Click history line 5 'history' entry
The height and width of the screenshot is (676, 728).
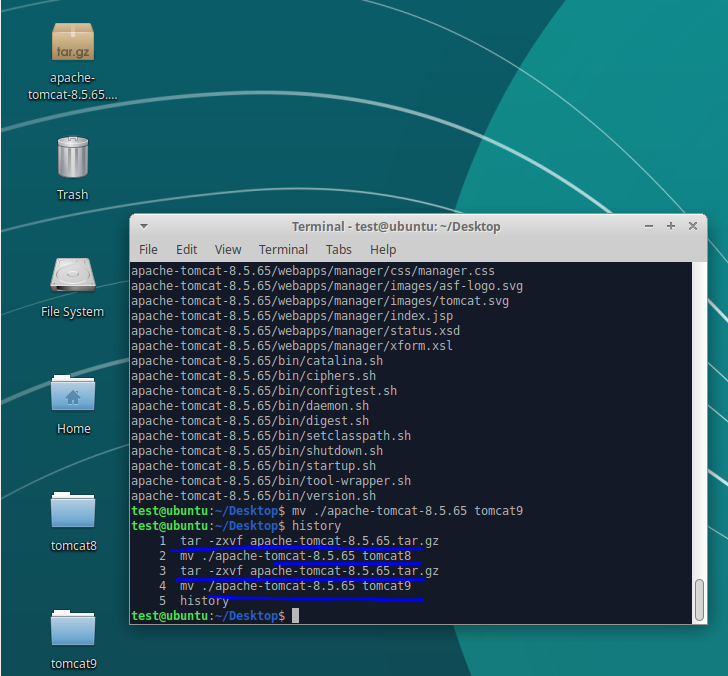[204, 601]
